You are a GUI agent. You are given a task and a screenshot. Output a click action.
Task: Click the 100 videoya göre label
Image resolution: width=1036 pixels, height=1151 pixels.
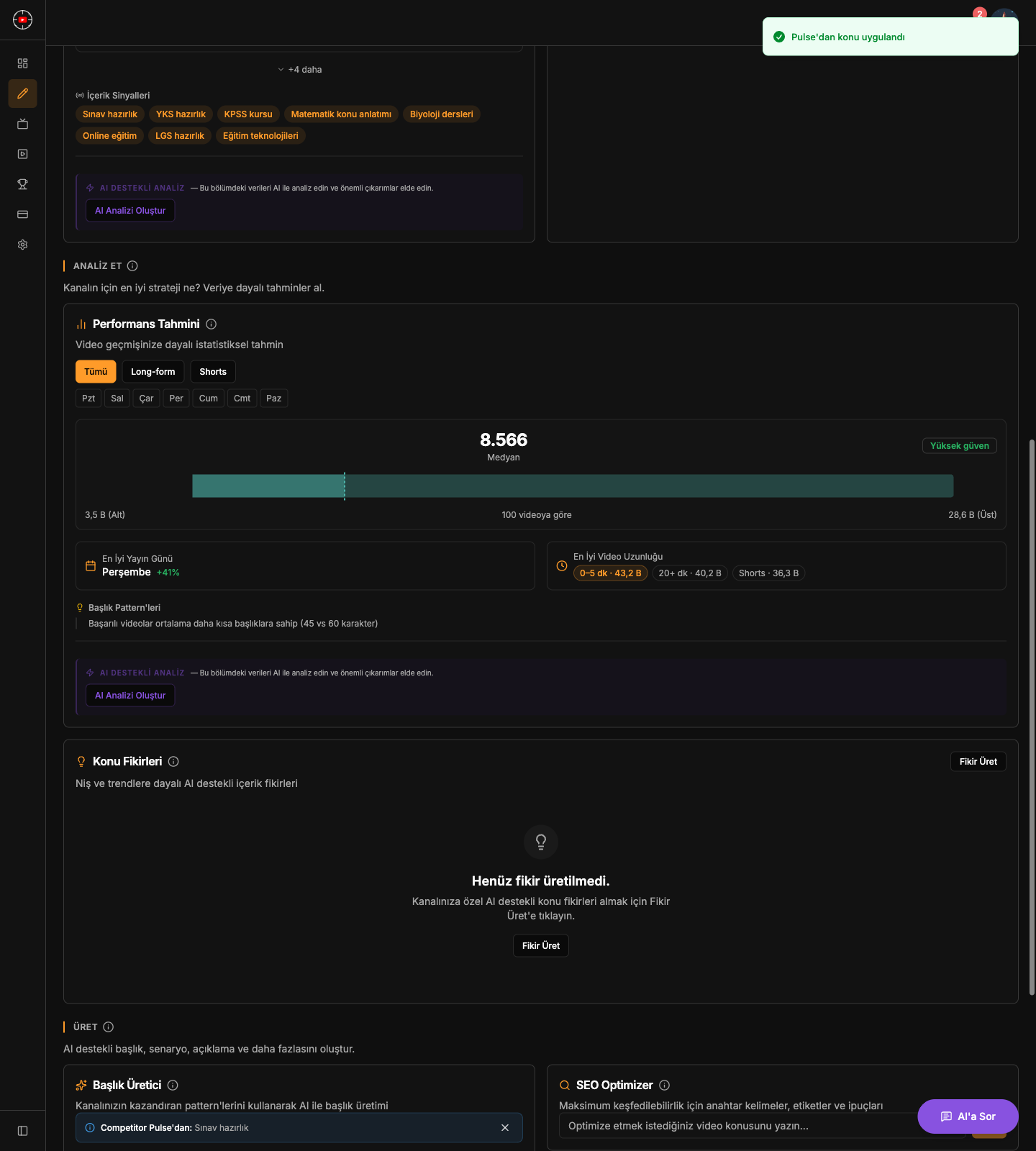coord(537,515)
